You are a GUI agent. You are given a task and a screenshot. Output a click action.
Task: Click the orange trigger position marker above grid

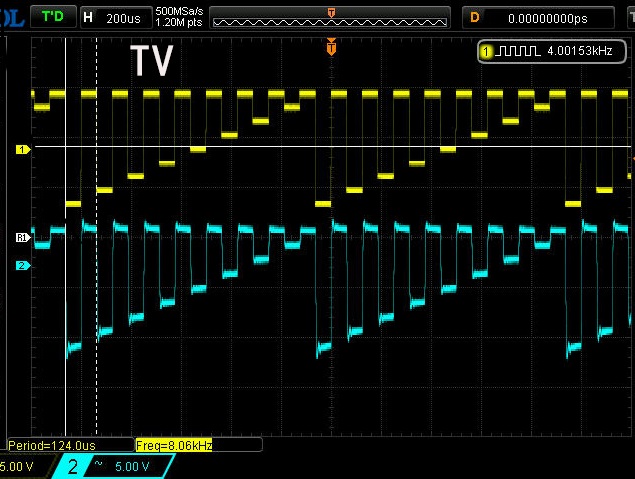tap(332, 46)
